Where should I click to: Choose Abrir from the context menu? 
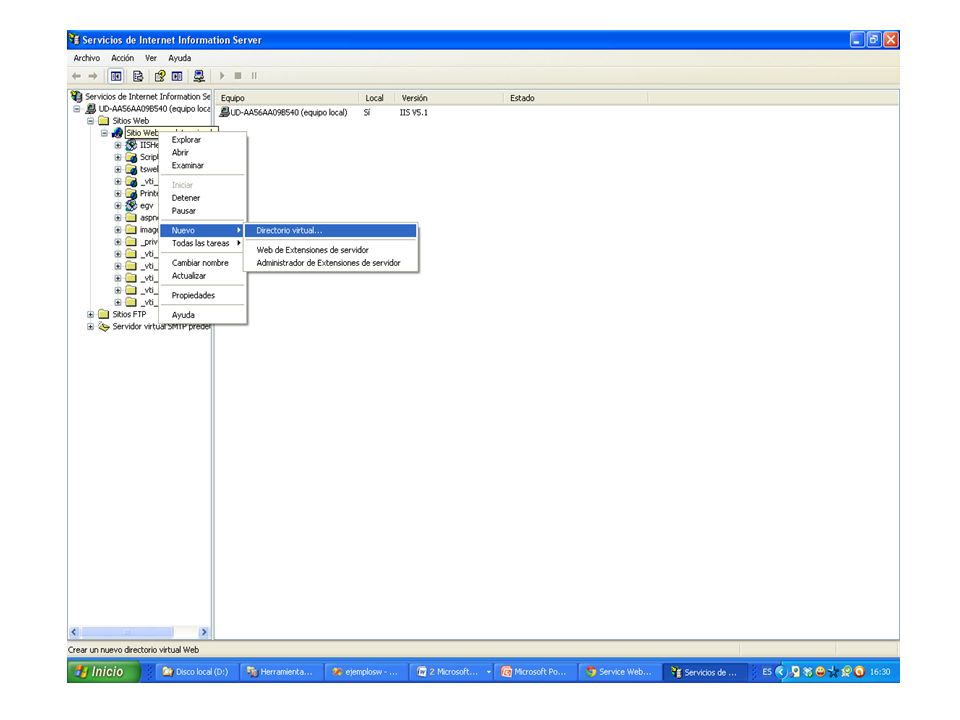(x=203, y=152)
